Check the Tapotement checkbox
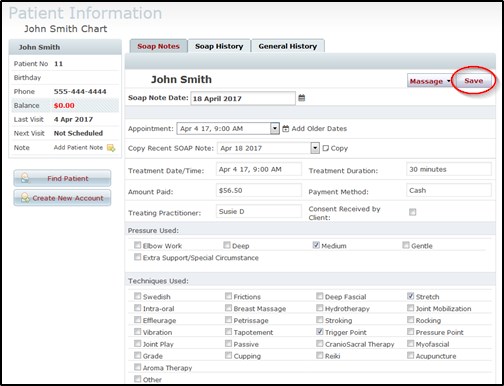This screenshot has width=504, height=386. click(228, 332)
